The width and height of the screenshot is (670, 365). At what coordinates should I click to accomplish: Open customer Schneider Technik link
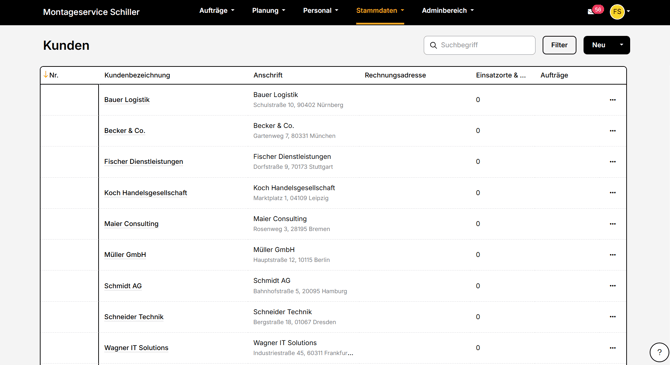(134, 317)
